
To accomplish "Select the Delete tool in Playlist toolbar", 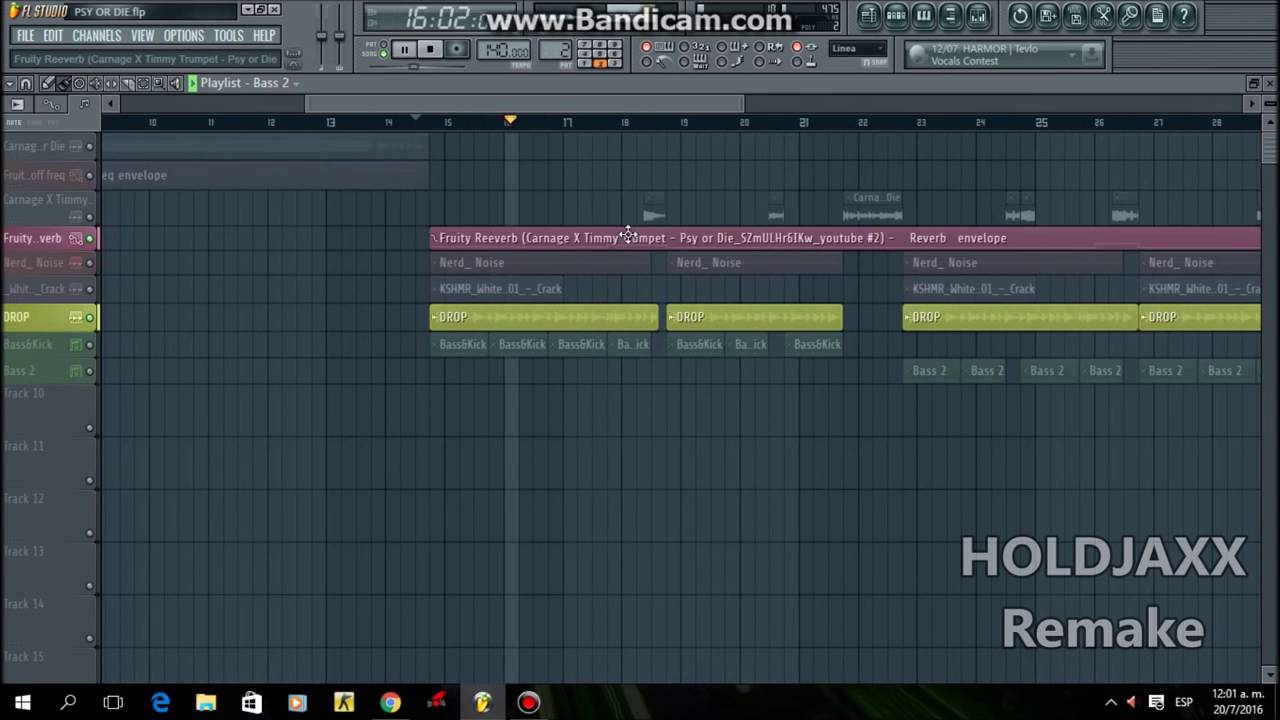I will [79, 83].
